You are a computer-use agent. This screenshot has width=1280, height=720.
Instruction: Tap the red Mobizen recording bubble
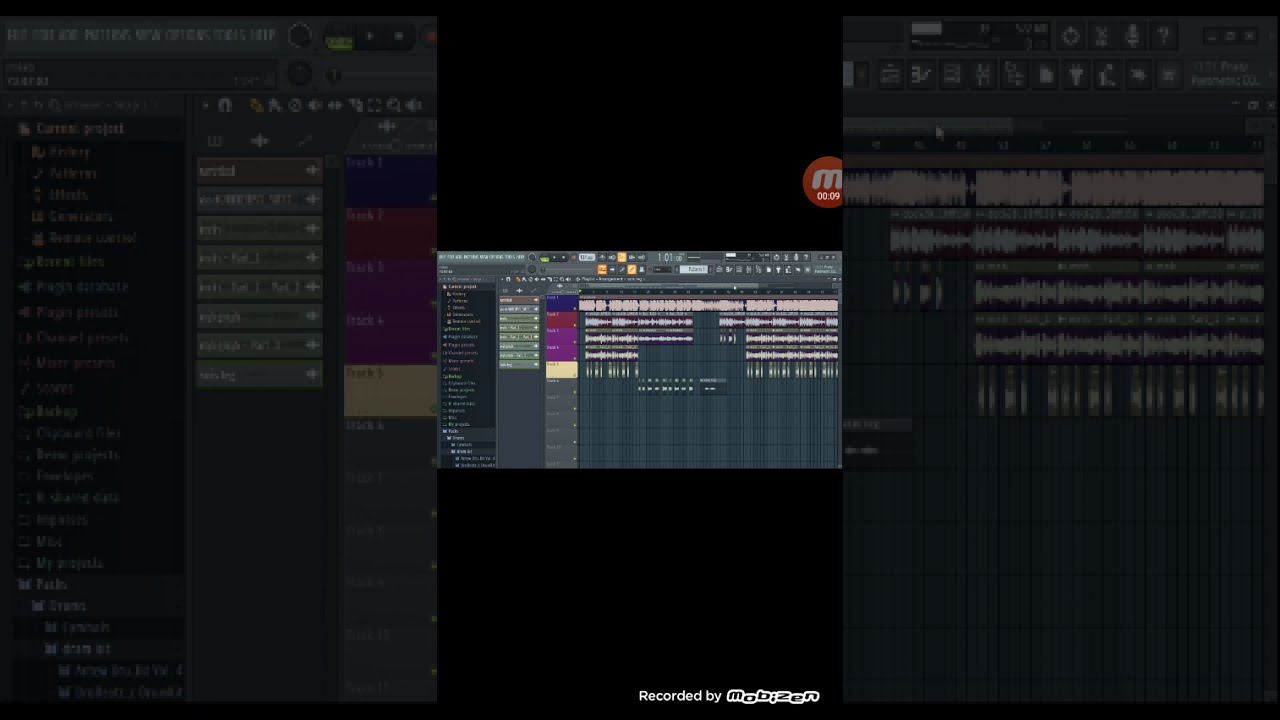point(823,182)
